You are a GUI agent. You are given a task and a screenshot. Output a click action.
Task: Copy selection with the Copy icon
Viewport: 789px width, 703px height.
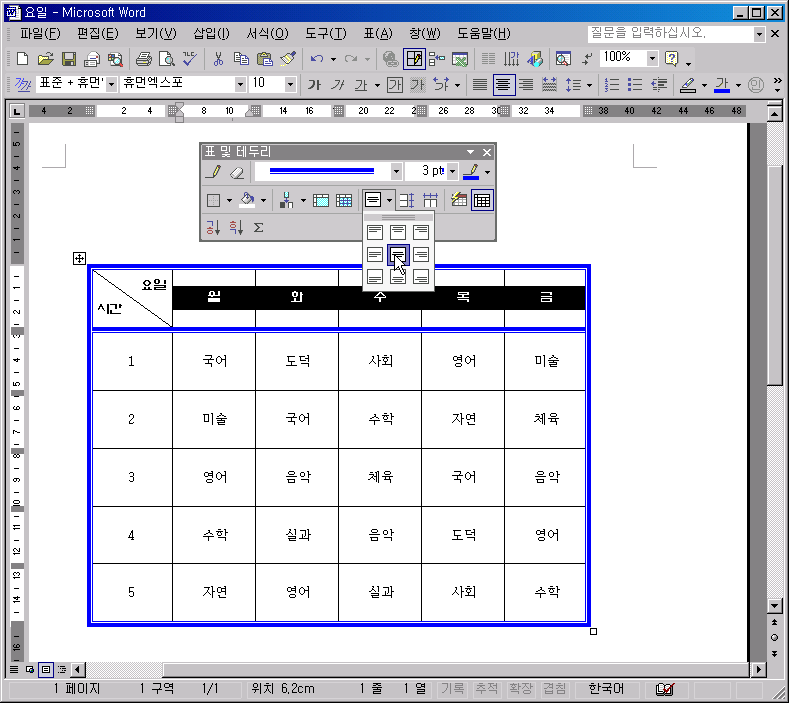[x=241, y=59]
